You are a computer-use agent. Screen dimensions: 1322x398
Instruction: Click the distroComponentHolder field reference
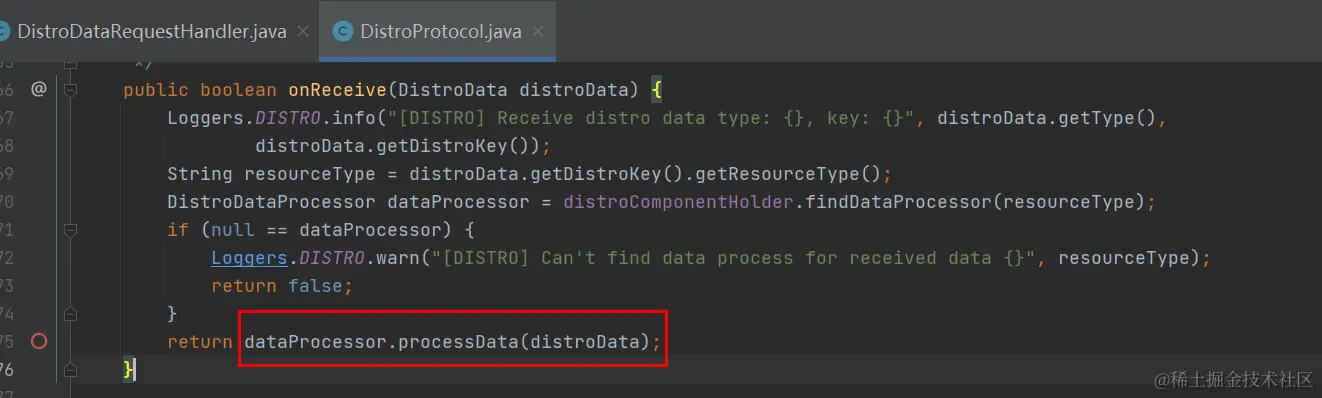point(678,202)
